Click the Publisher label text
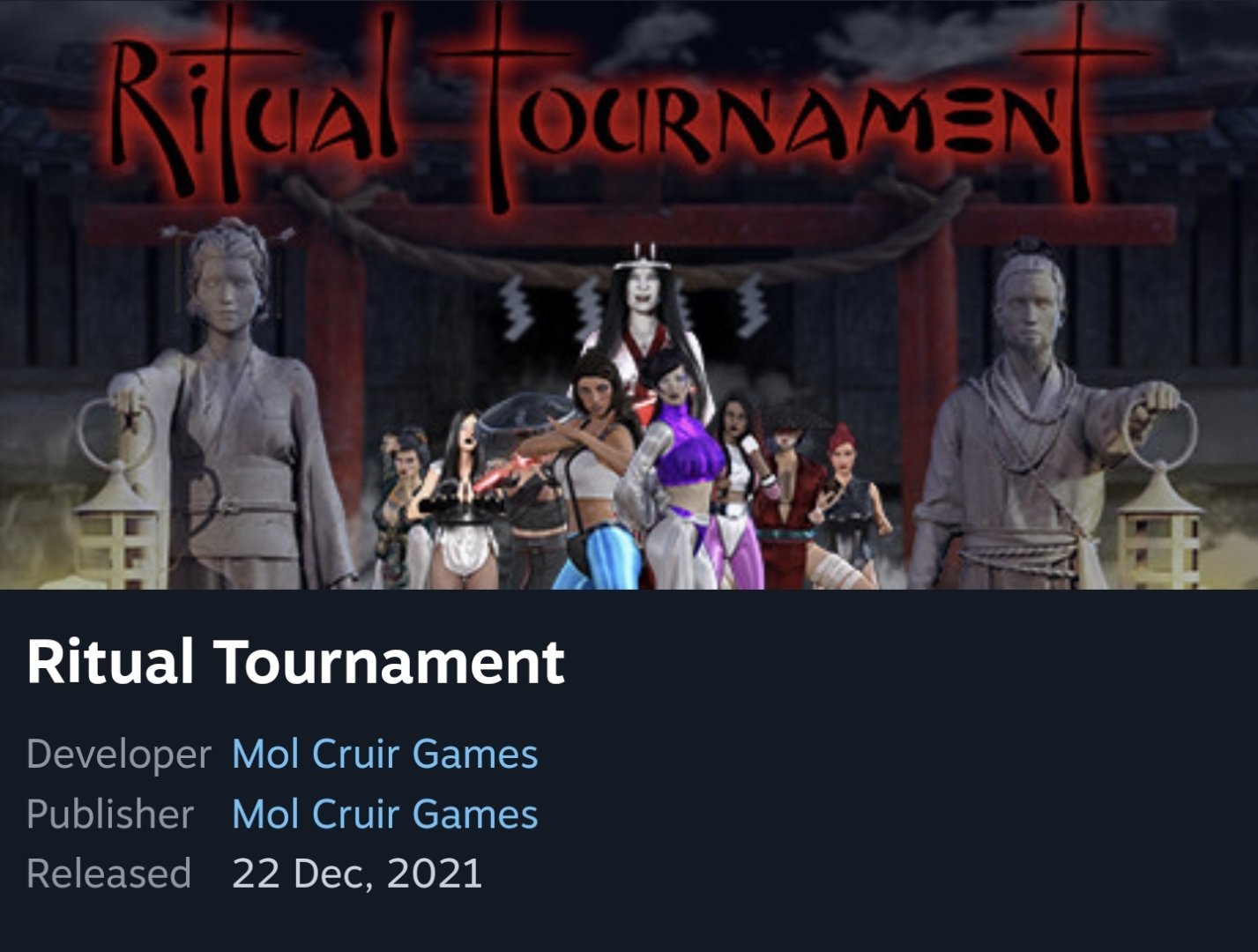The height and width of the screenshot is (952, 1258). (110, 814)
